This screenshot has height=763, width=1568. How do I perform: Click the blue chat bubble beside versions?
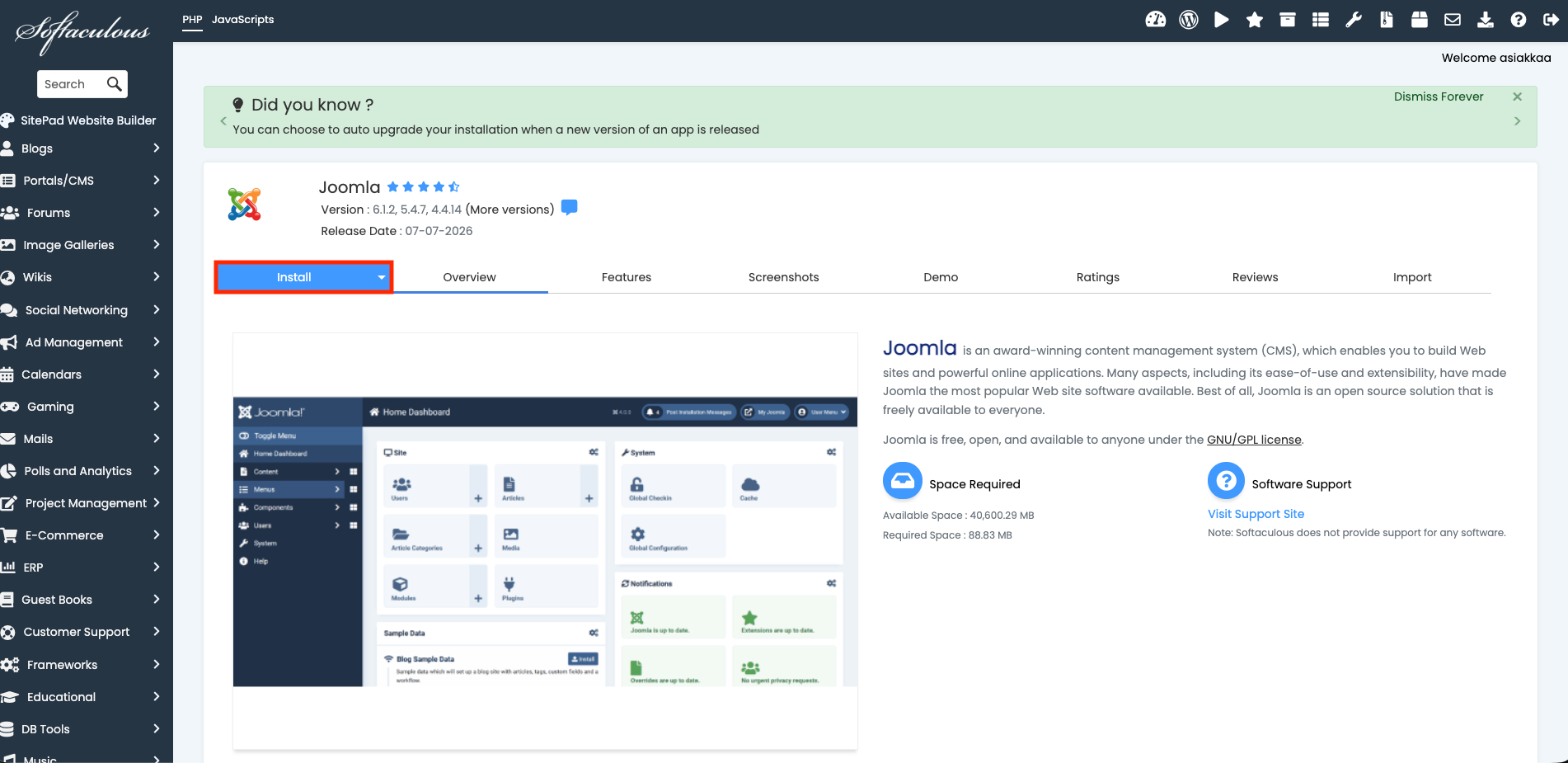point(569,207)
